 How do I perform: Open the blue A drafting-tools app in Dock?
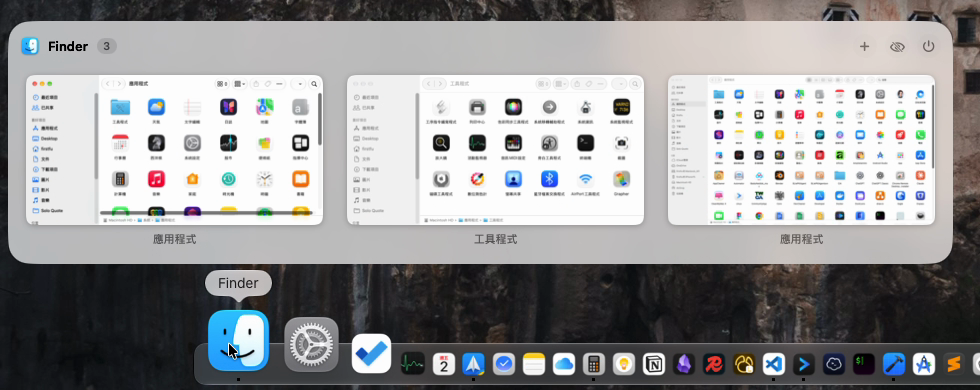924,364
